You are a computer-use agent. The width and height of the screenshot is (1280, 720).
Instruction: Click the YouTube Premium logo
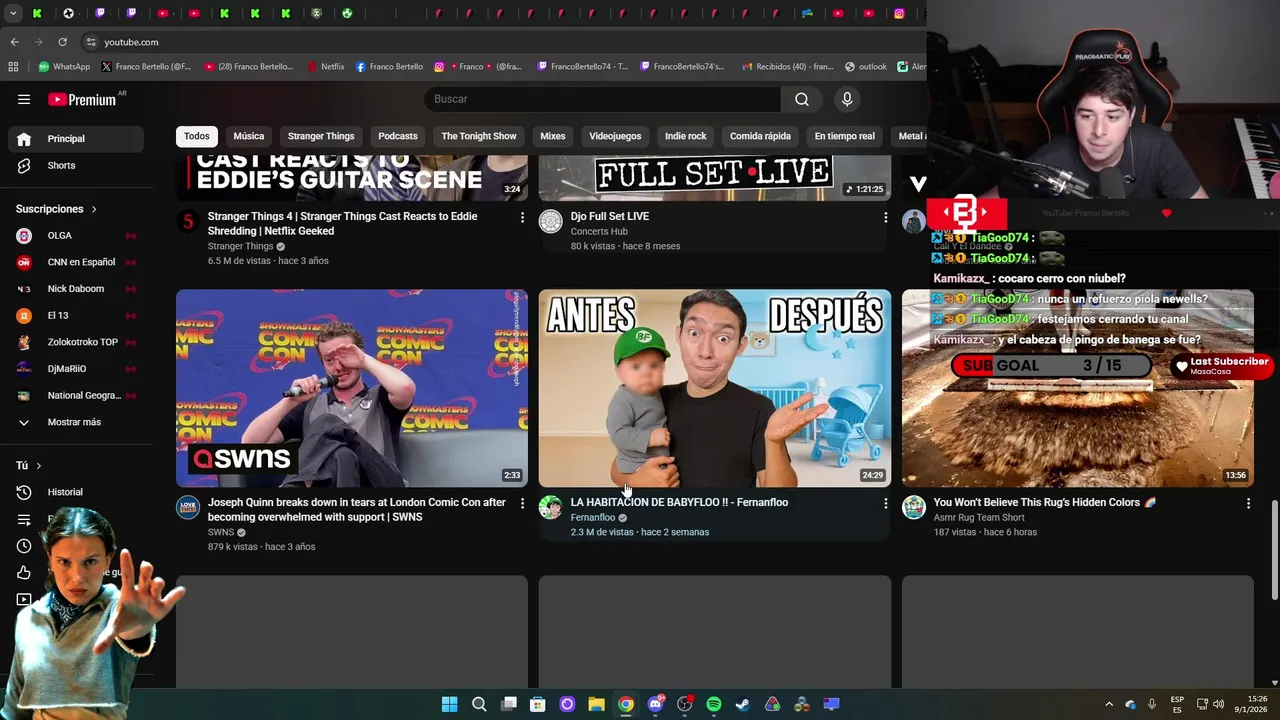click(82, 99)
